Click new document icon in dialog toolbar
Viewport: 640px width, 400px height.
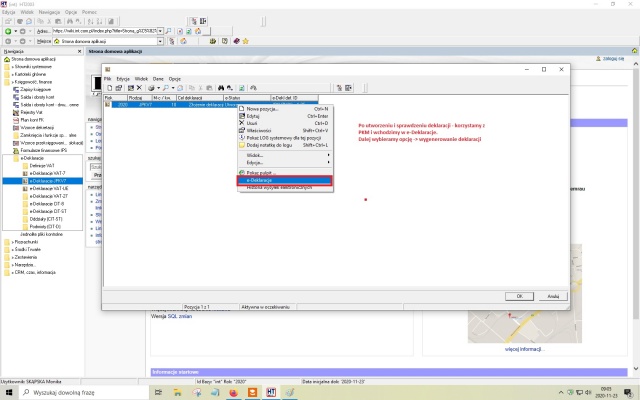pyautogui.click(x=110, y=88)
